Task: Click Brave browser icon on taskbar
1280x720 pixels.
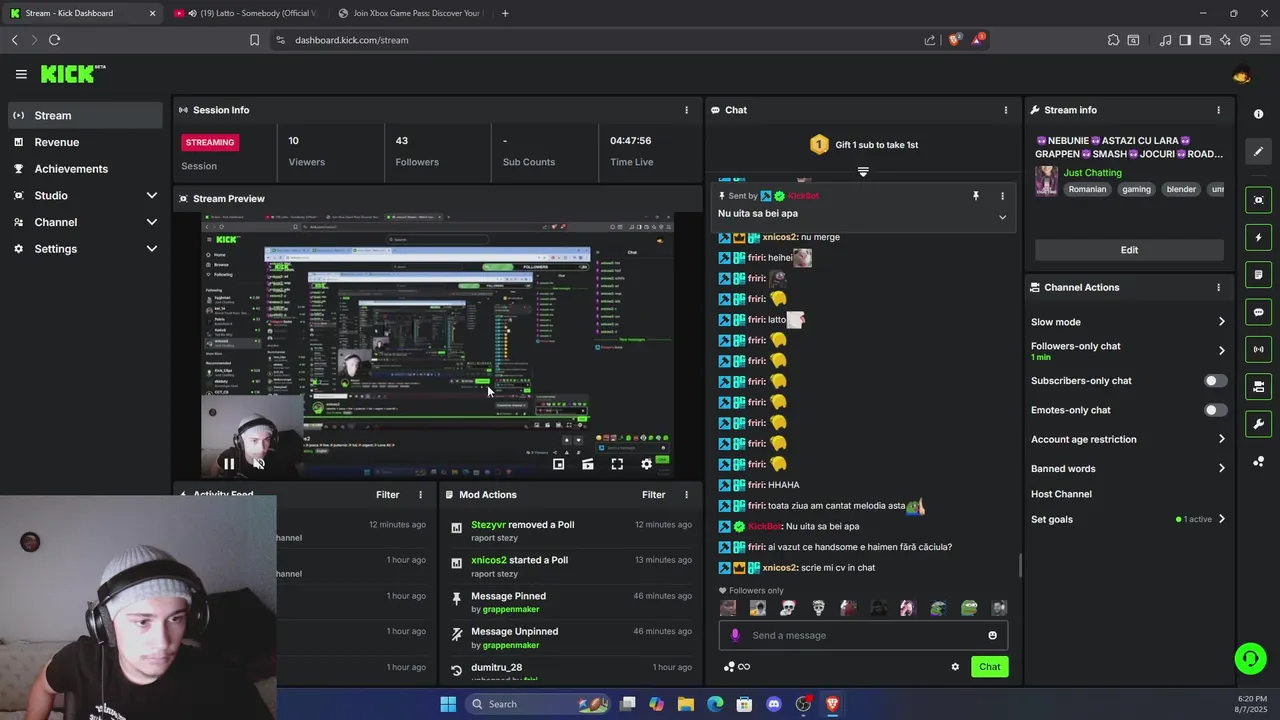Action: point(832,704)
